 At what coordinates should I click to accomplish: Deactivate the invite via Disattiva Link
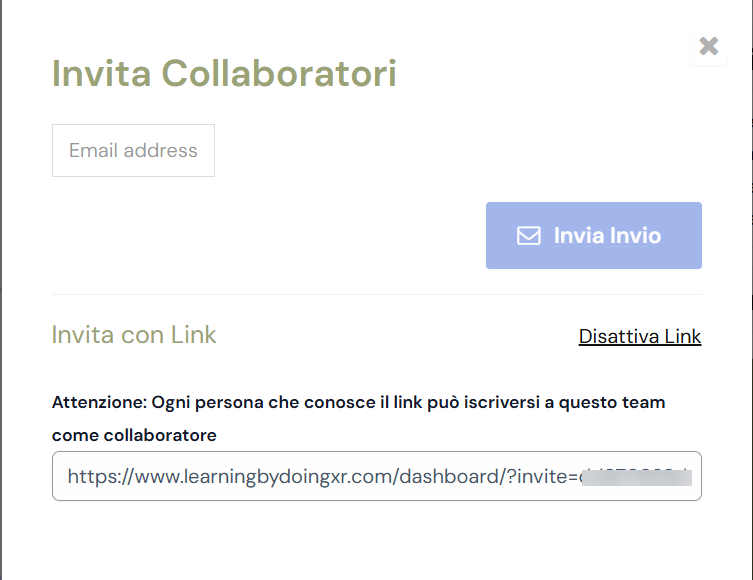click(640, 336)
